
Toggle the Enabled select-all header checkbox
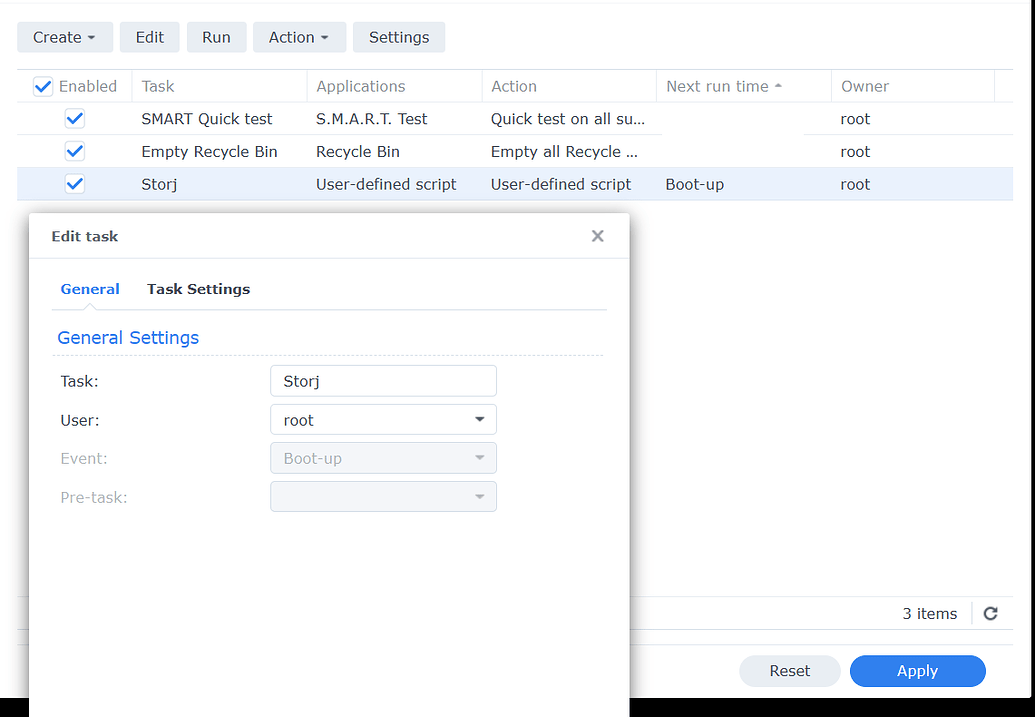pos(43,86)
